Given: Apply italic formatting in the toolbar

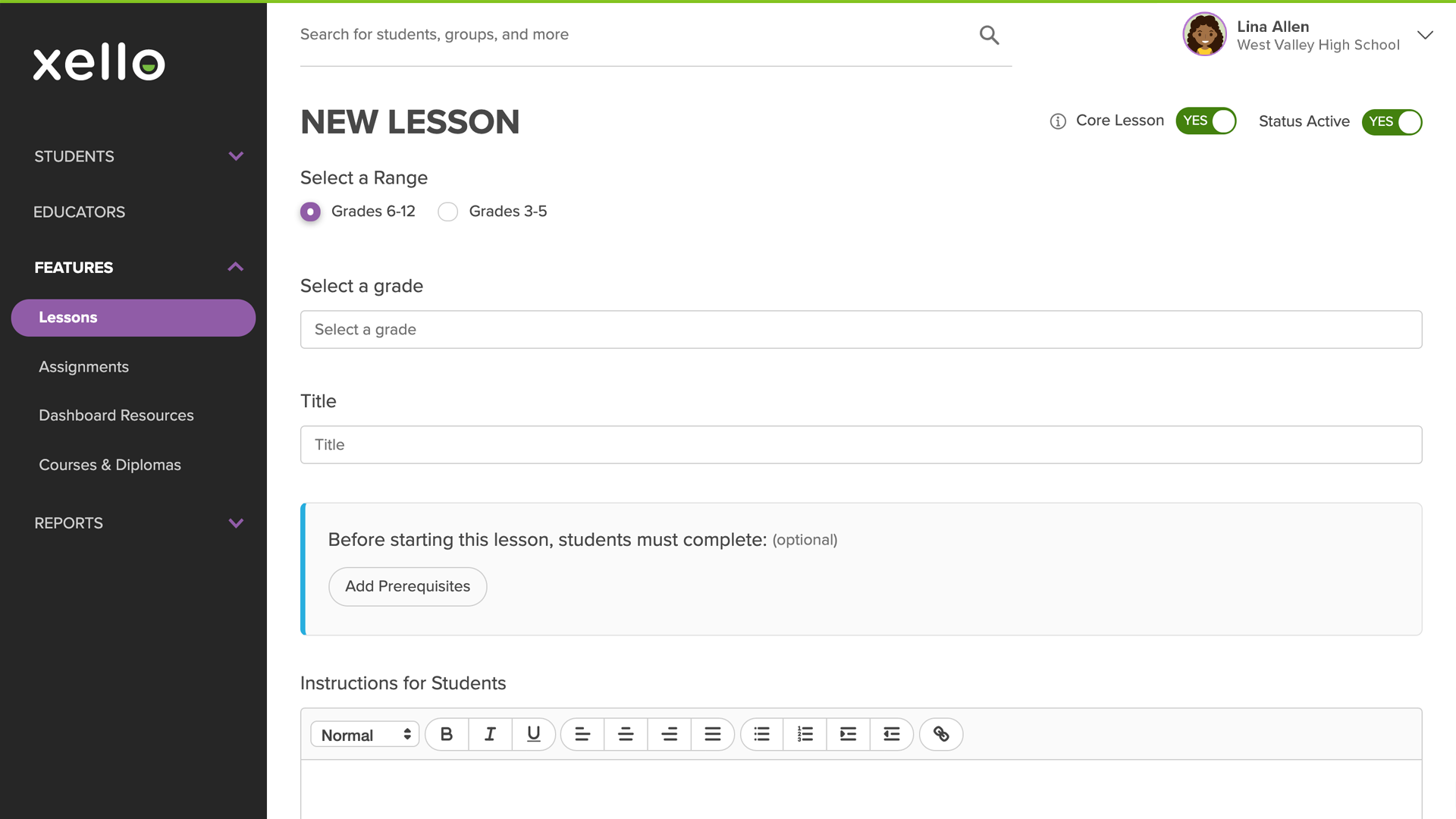Looking at the screenshot, I should [490, 734].
